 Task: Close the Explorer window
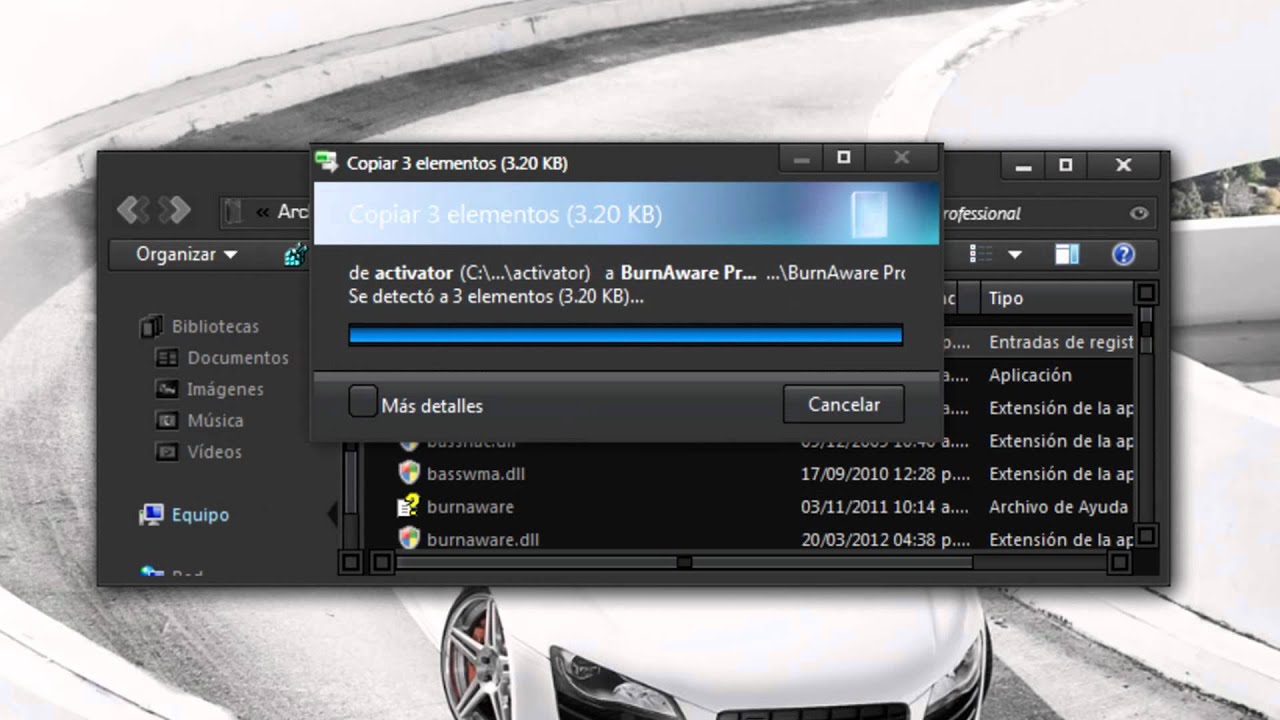1124,165
